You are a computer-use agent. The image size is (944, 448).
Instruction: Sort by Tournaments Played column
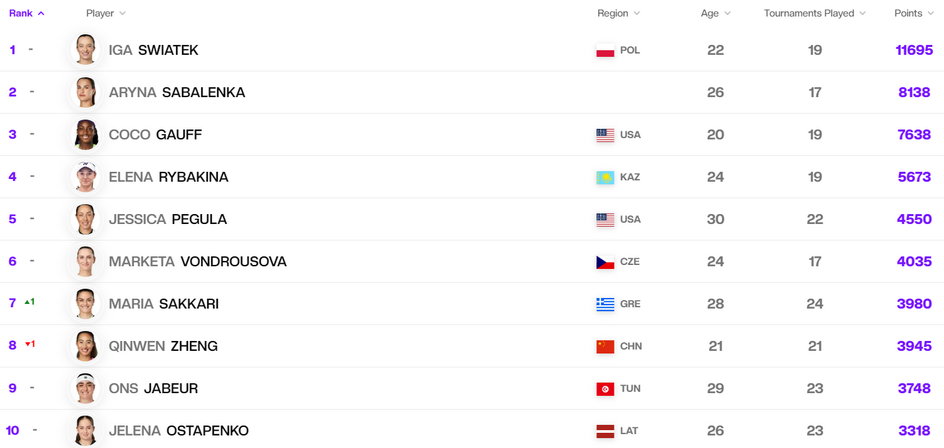tap(815, 13)
